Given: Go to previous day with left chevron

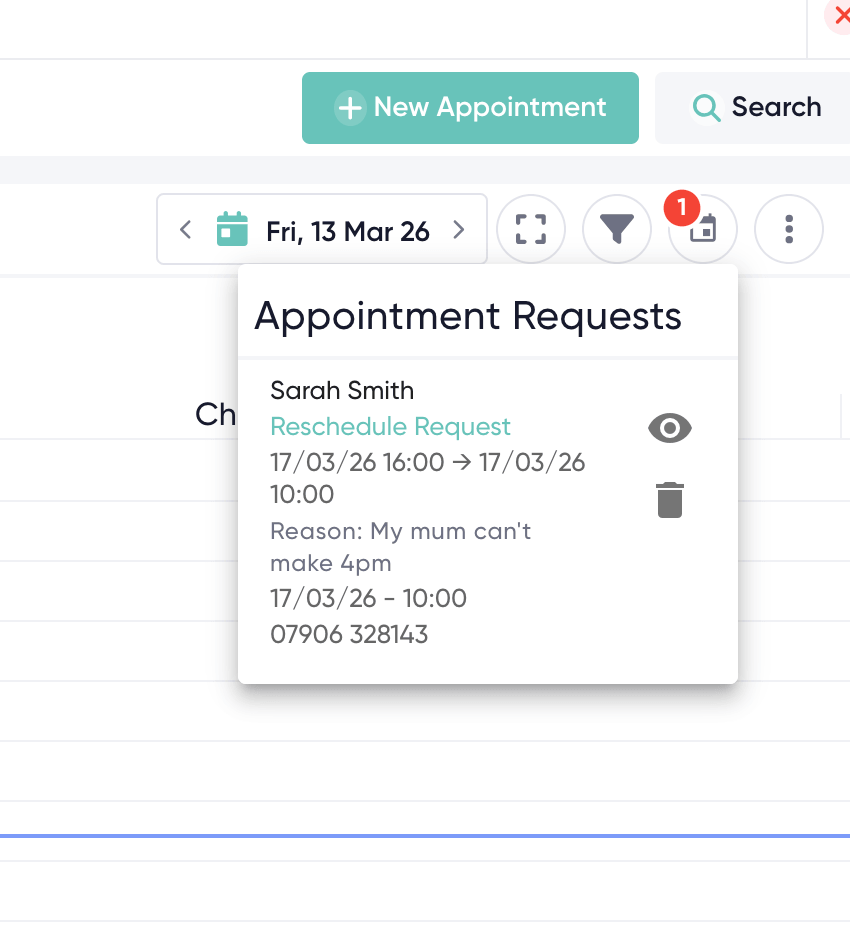Looking at the screenshot, I should click(185, 230).
